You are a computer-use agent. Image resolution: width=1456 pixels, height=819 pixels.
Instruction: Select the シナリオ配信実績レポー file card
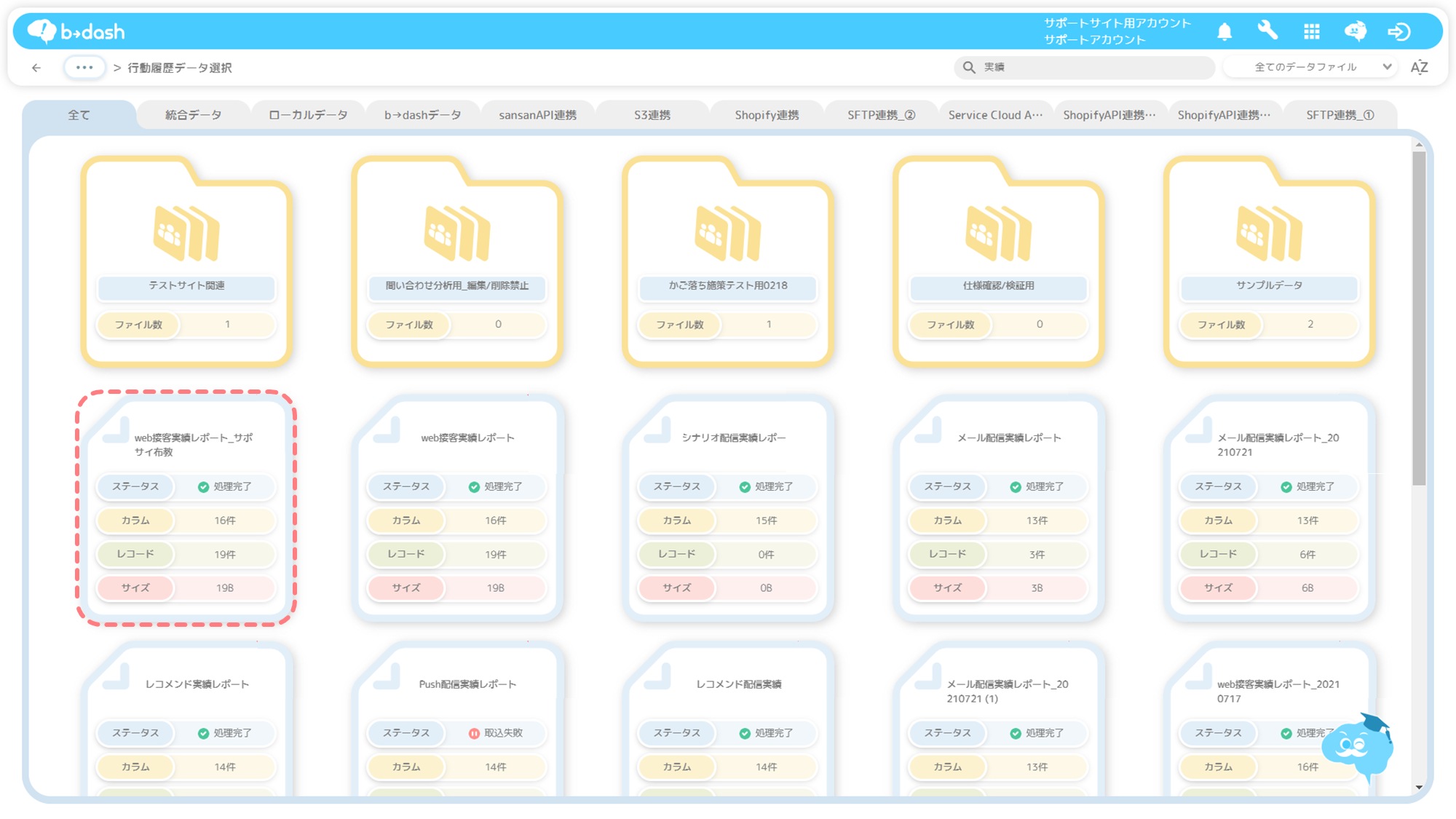coord(728,507)
